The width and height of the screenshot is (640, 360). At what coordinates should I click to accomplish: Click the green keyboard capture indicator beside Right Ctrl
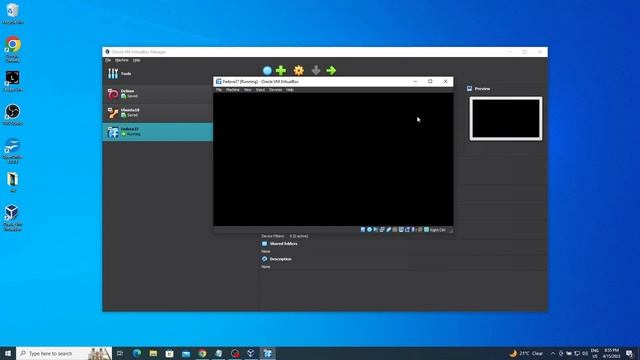[x=426, y=230]
